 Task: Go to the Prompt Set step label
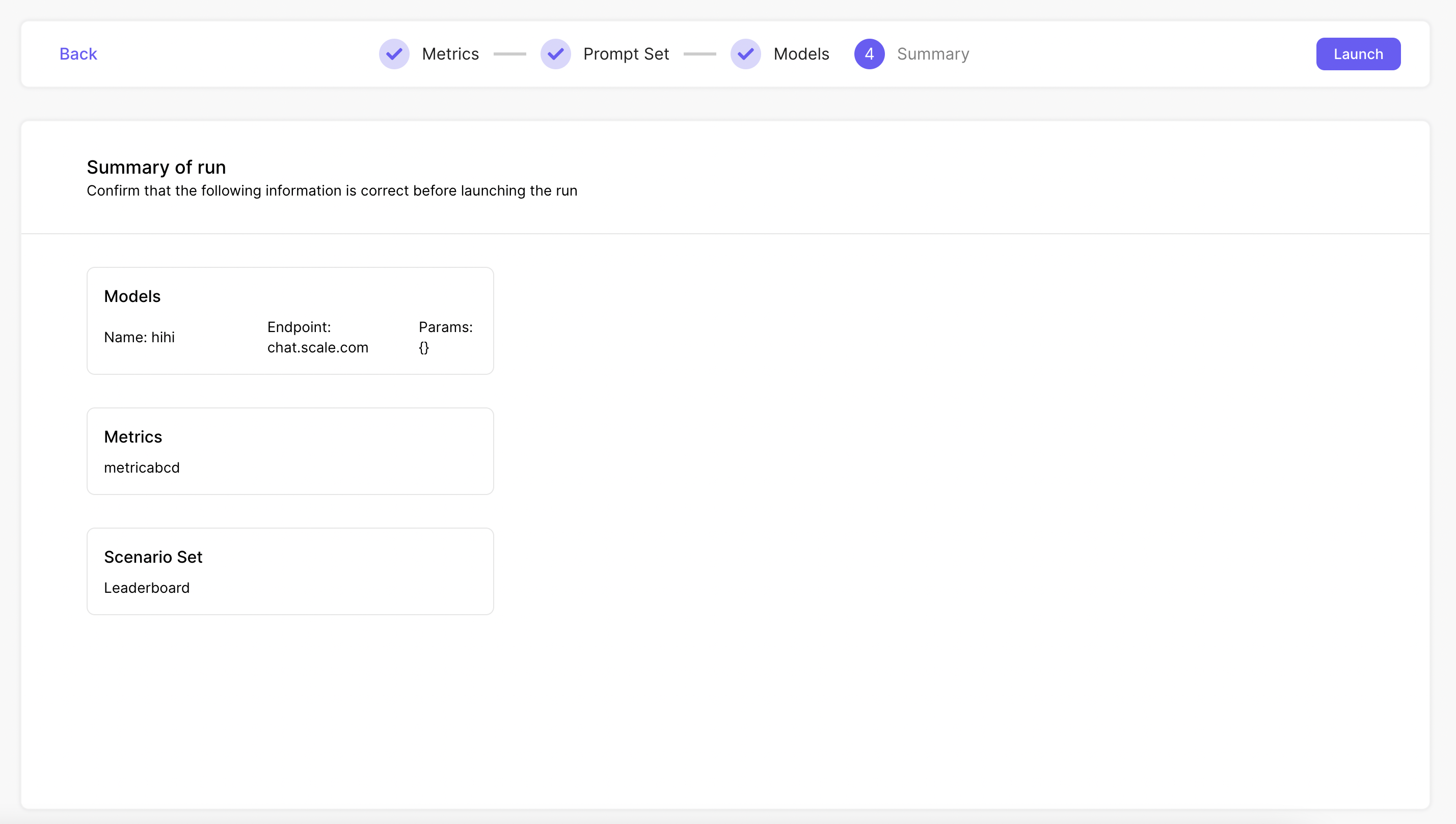[626, 54]
